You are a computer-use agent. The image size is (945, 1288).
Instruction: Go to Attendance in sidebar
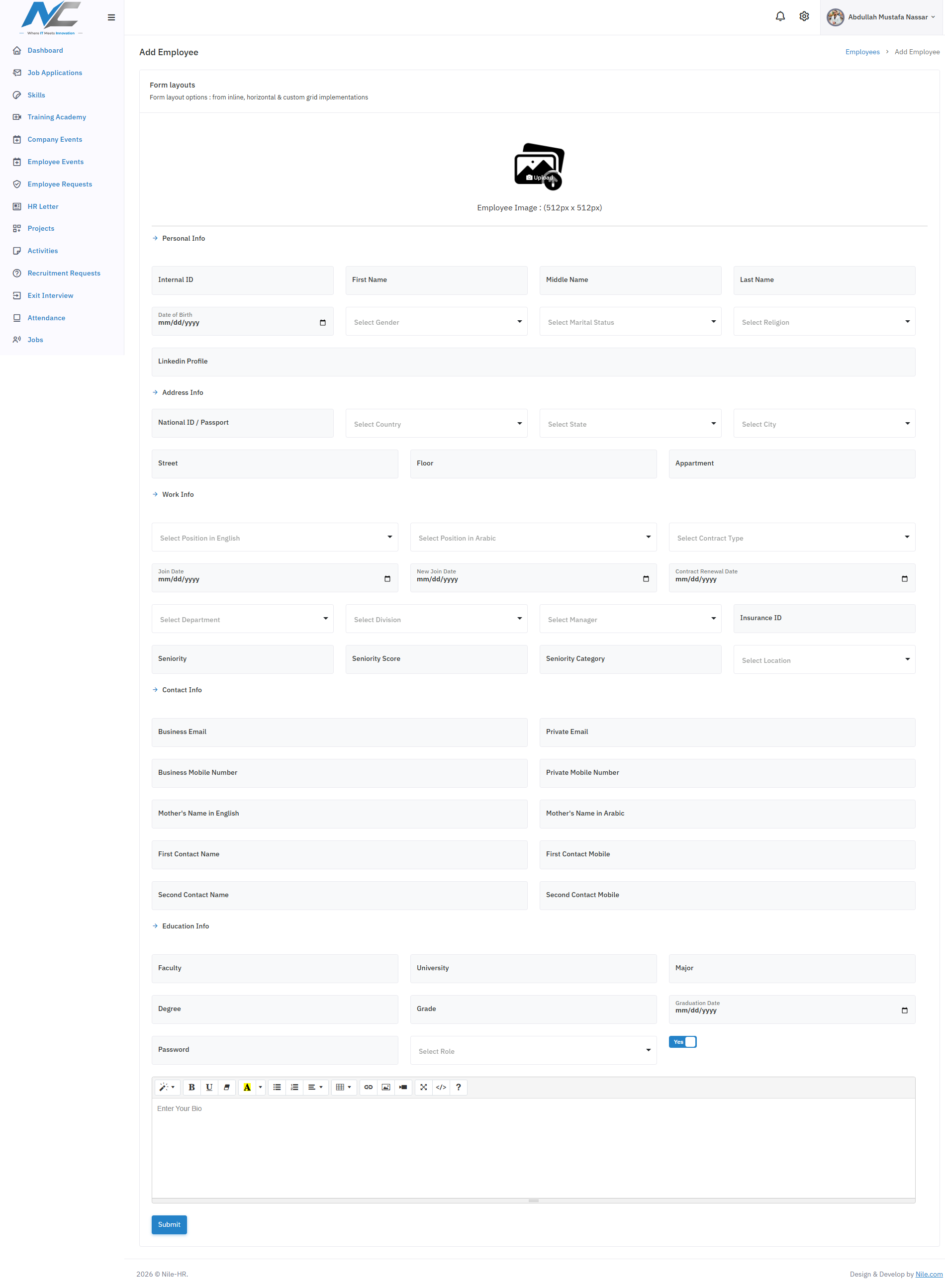[x=46, y=318]
